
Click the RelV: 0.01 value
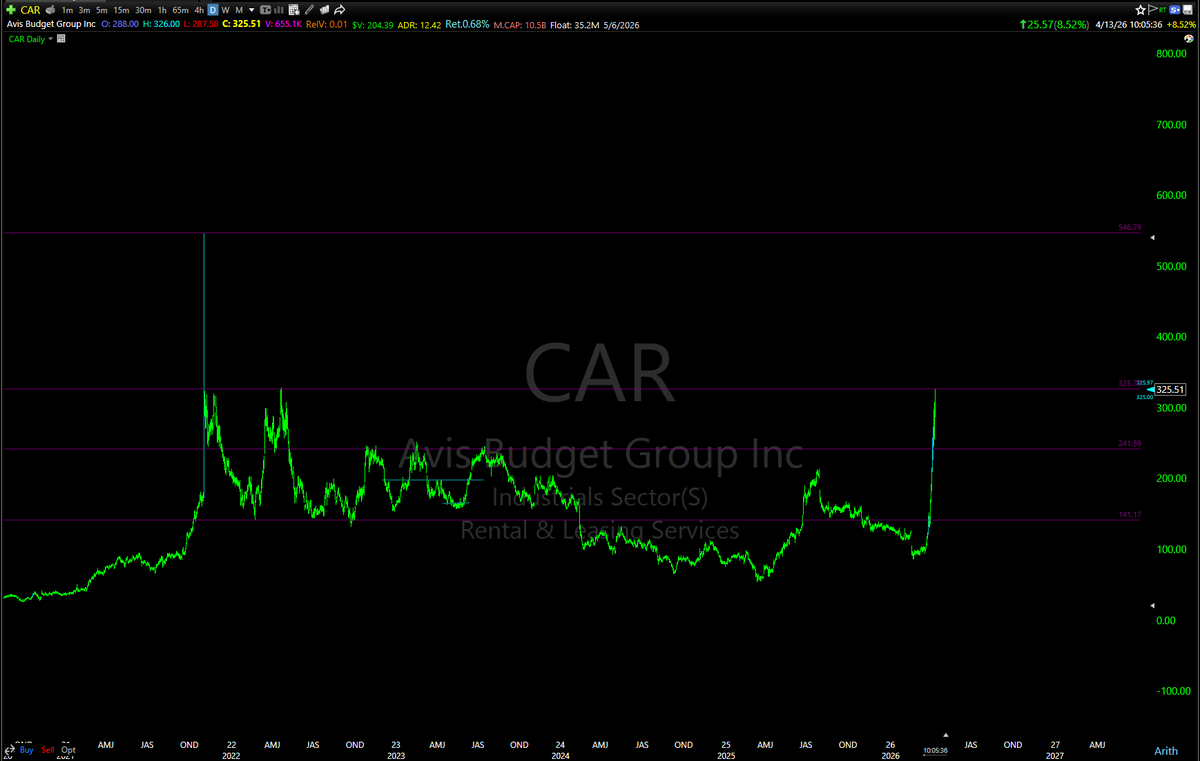coord(326,24)
